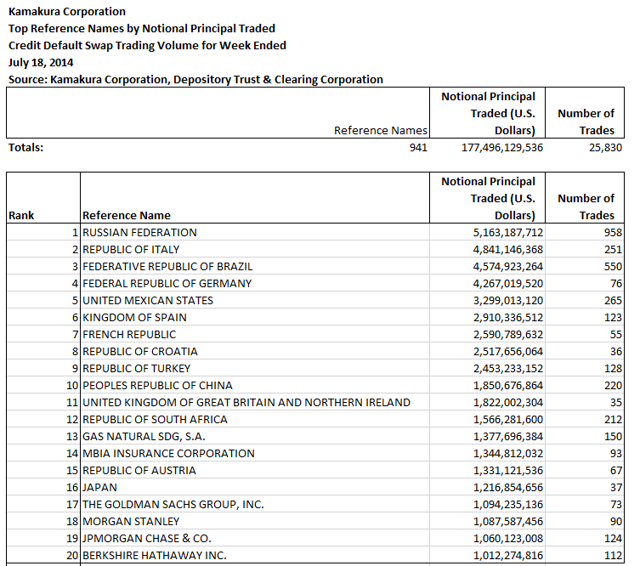Click MBIA INSURANCE CORPORATION cell

[255, 453]
